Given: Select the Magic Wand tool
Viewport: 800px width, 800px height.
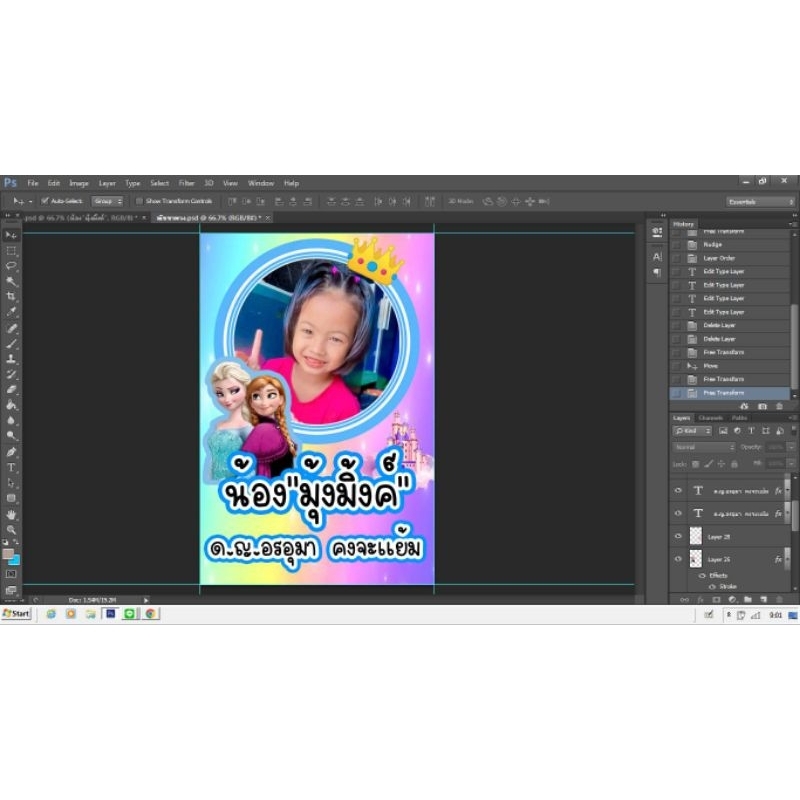Looking at the screenshot, I should tap(11, 281).
